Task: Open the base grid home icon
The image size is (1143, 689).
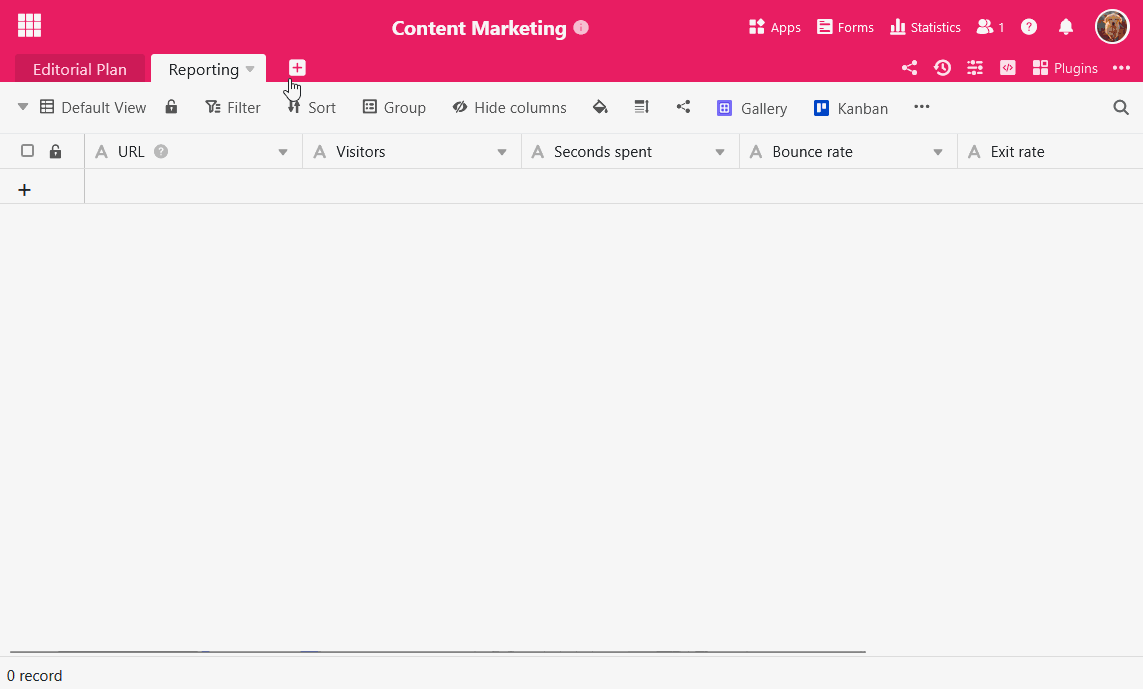Action: [x=29, y=26]
